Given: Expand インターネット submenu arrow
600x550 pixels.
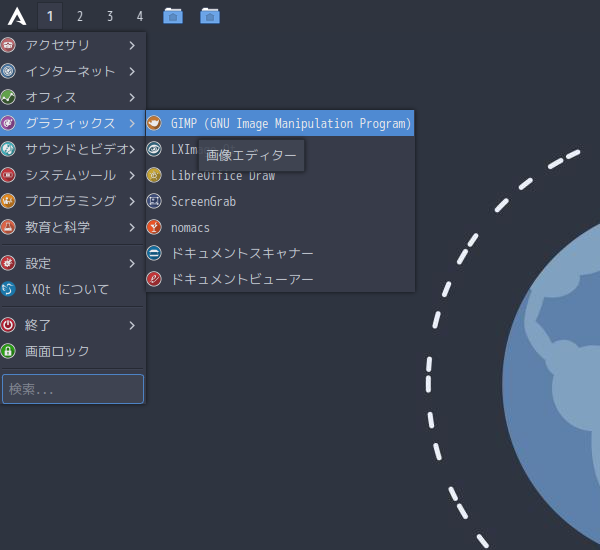Looking at the screenshot, I should 132,72.
